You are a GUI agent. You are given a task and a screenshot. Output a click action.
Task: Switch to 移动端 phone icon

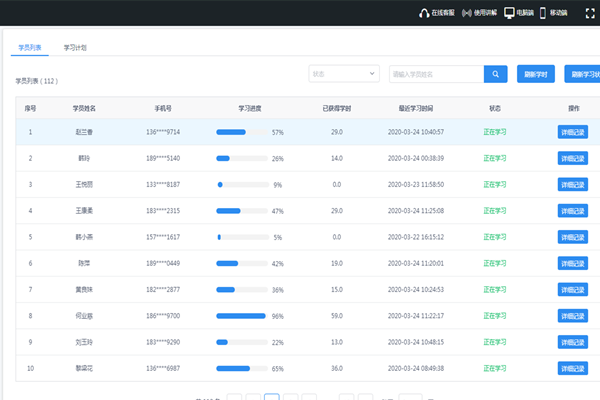543,13
